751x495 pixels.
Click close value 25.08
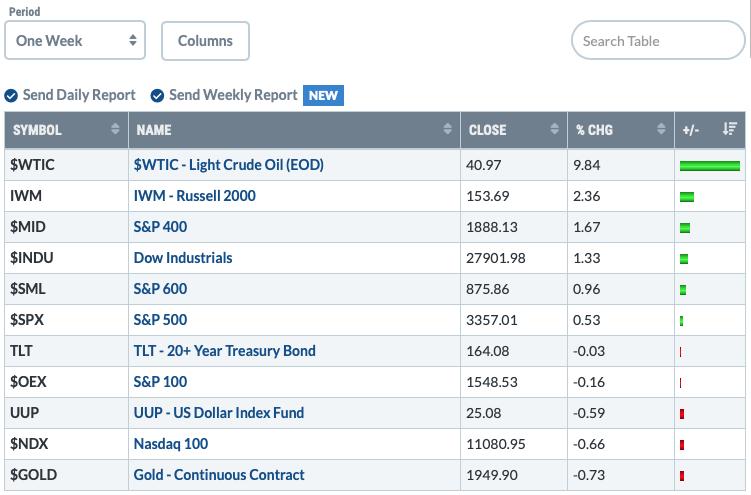coord(483,413)
